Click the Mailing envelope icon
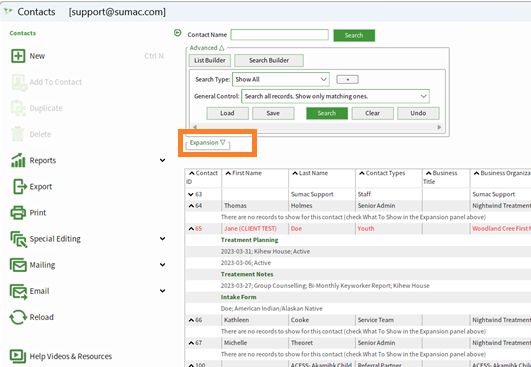This screenshot has height=367, width=531. coord(18,265)
